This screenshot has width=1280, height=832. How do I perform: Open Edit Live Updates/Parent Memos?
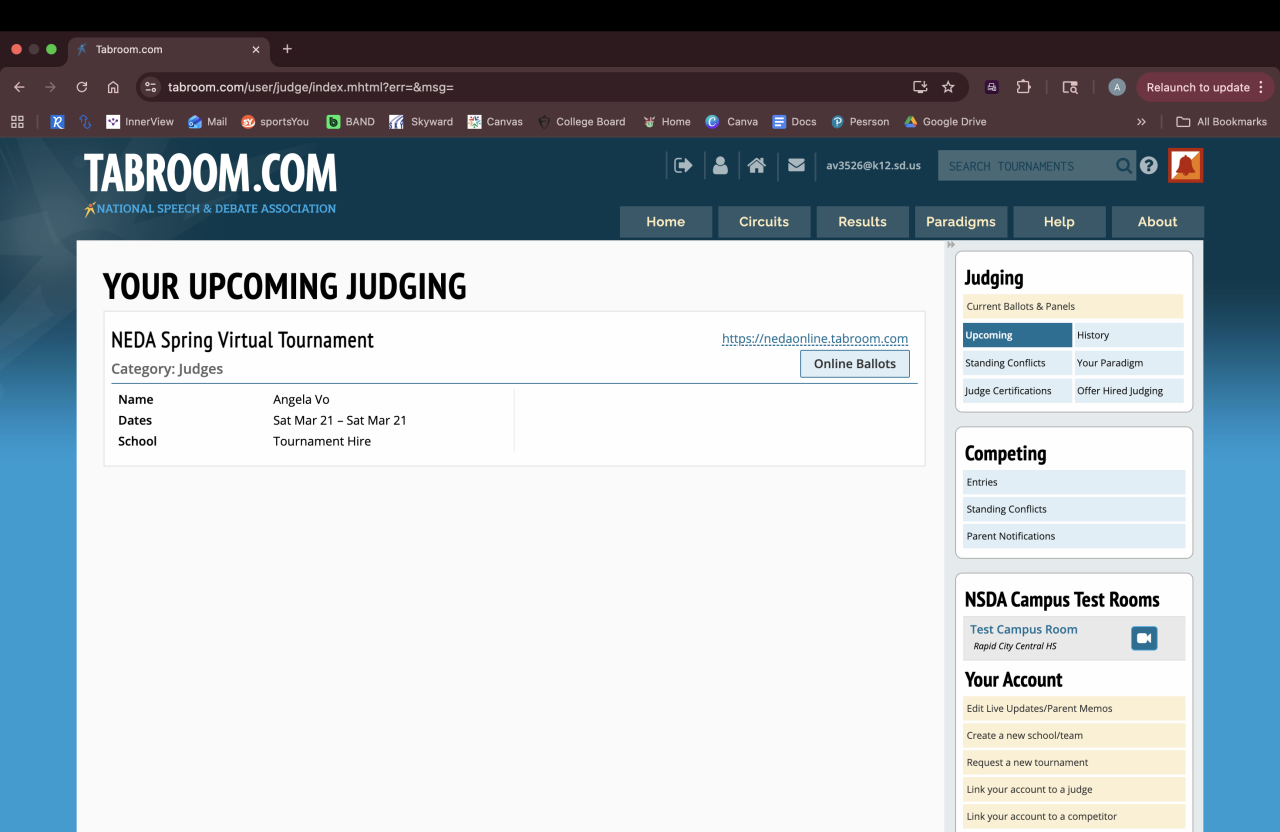pos(1074,708)
